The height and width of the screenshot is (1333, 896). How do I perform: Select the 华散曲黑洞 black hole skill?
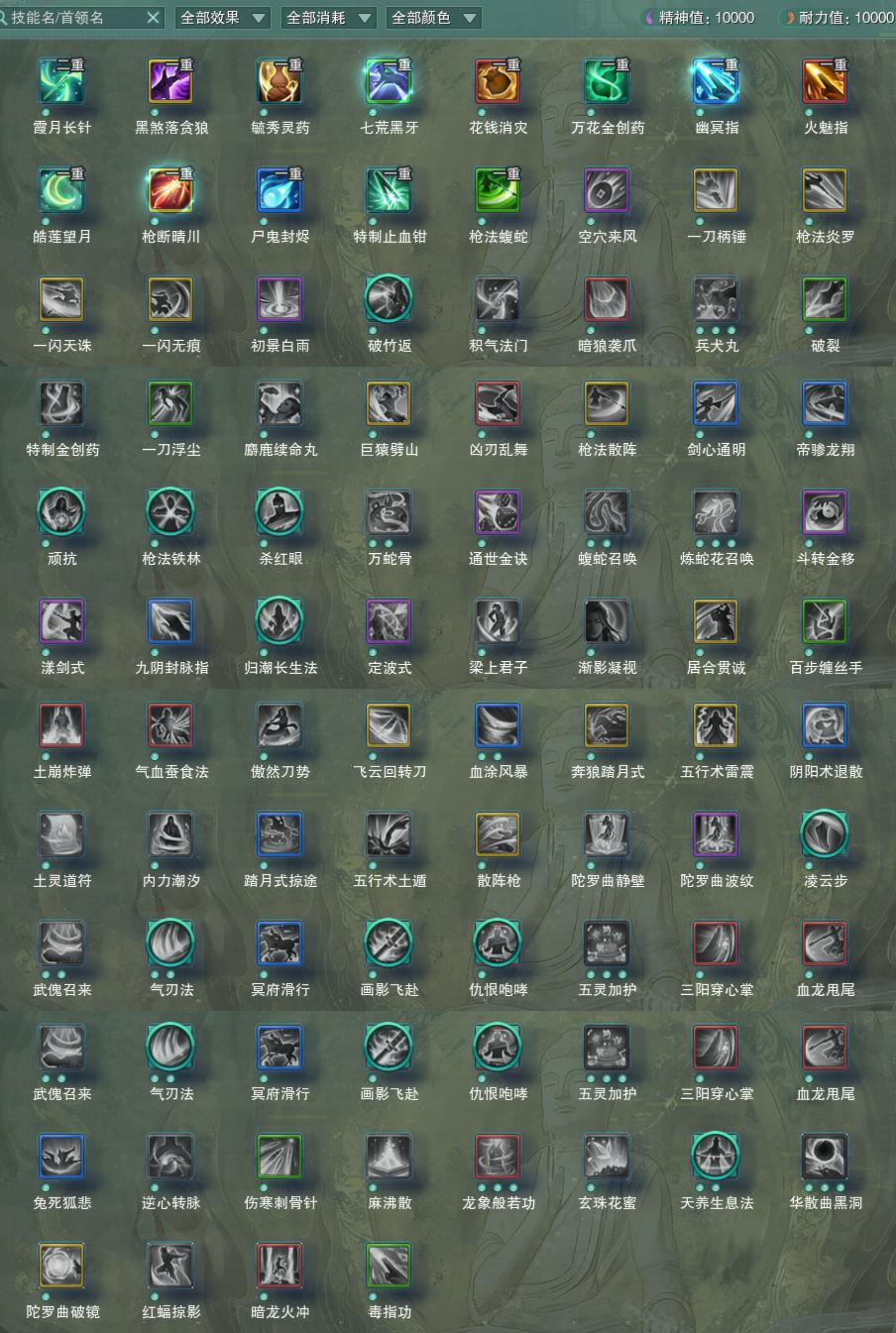point(825,1157)
